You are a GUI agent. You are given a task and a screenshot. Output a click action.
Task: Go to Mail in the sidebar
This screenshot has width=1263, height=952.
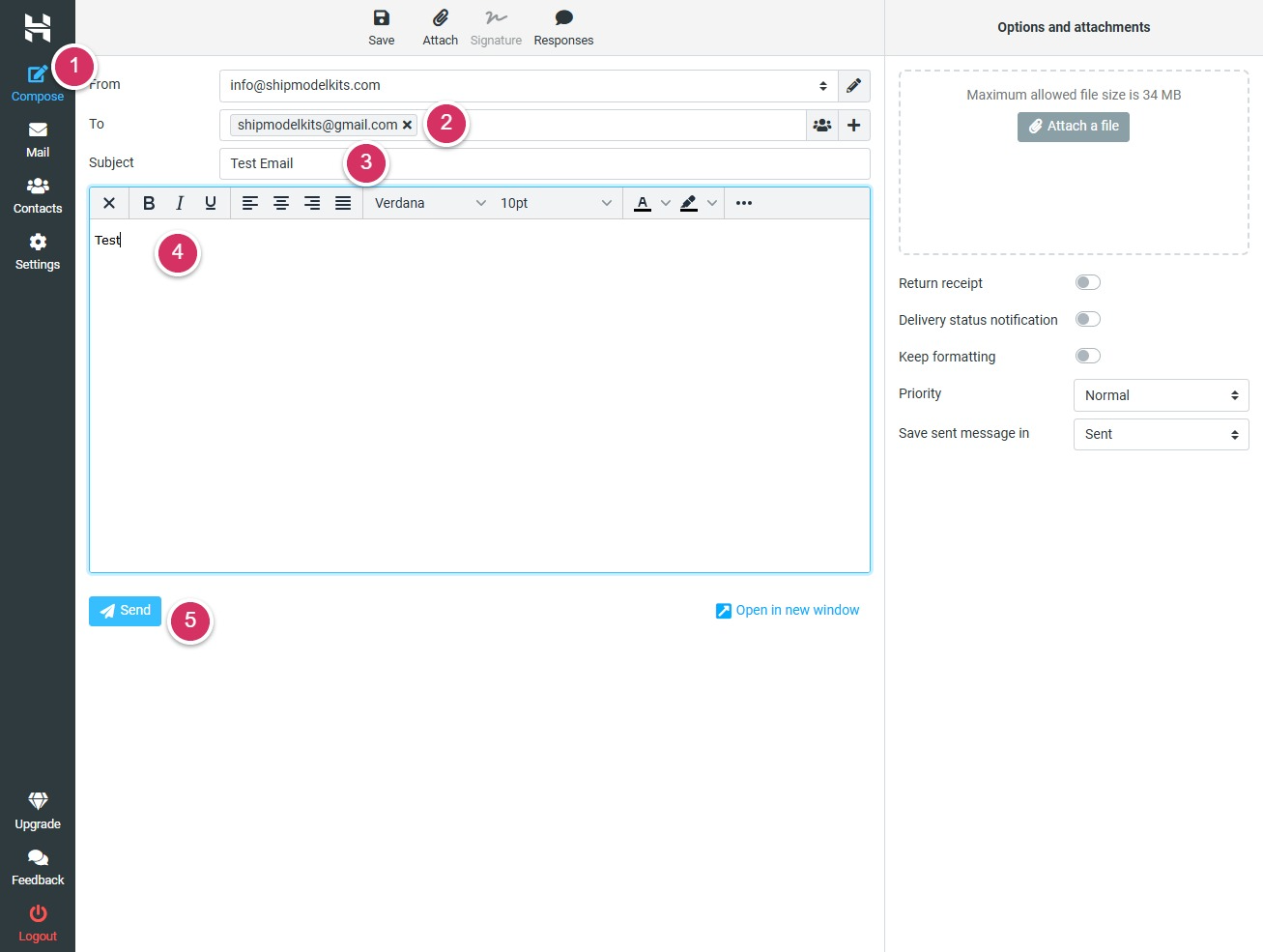[38, 140]
